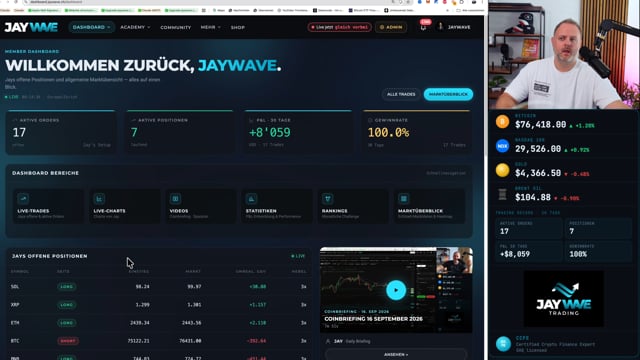Click the P&L 30 Tage card

click(297, 132)
